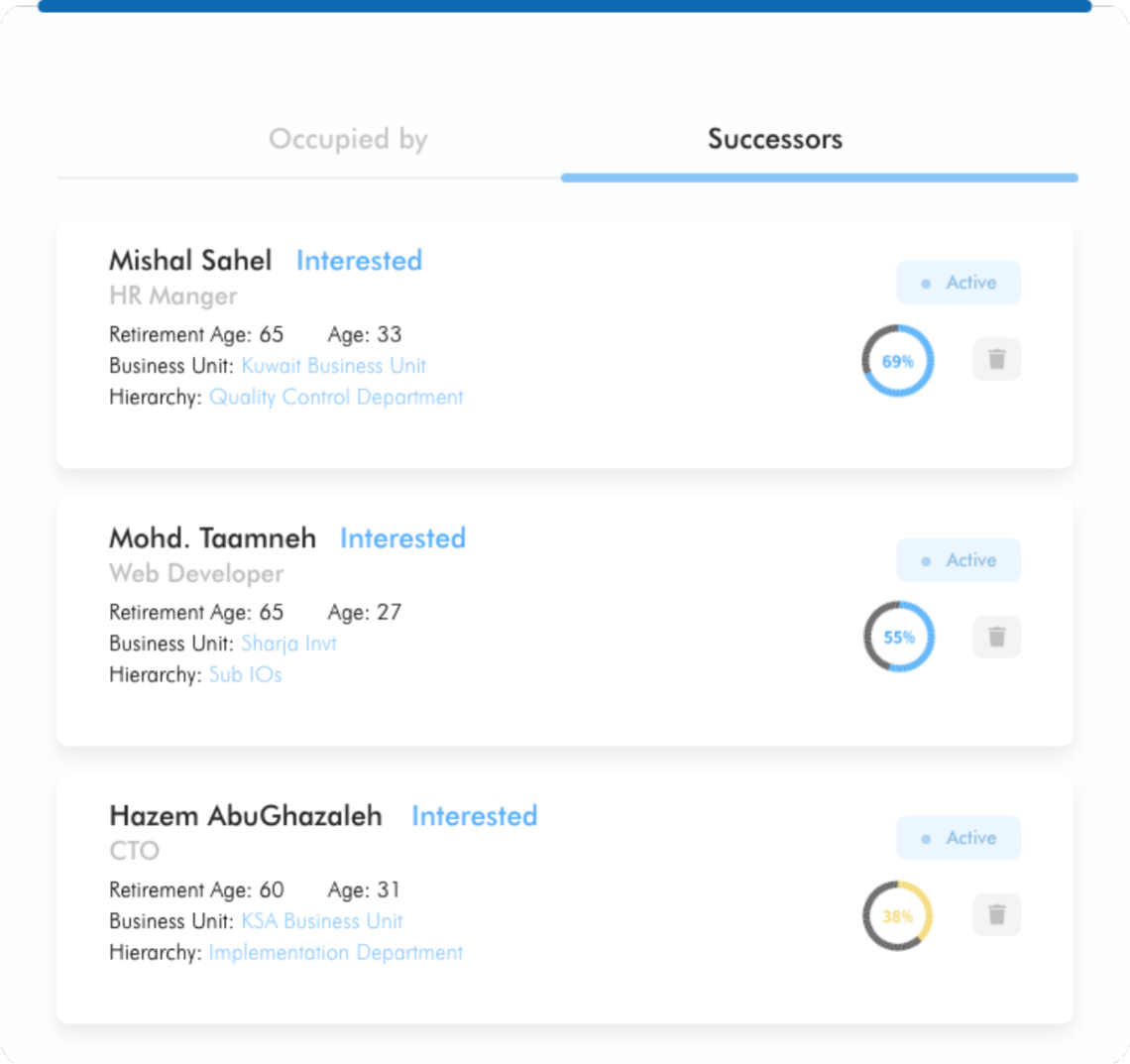This screenshot has height=1064, width=1130.
Task: Open the 55% readiness circle
Action: coord(899,637)
